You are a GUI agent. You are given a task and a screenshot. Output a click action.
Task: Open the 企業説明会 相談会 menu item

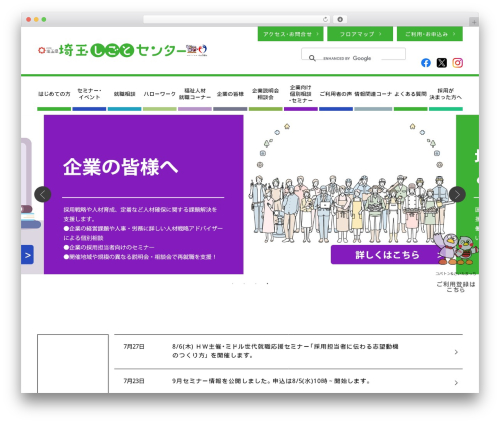click(265, 94)
